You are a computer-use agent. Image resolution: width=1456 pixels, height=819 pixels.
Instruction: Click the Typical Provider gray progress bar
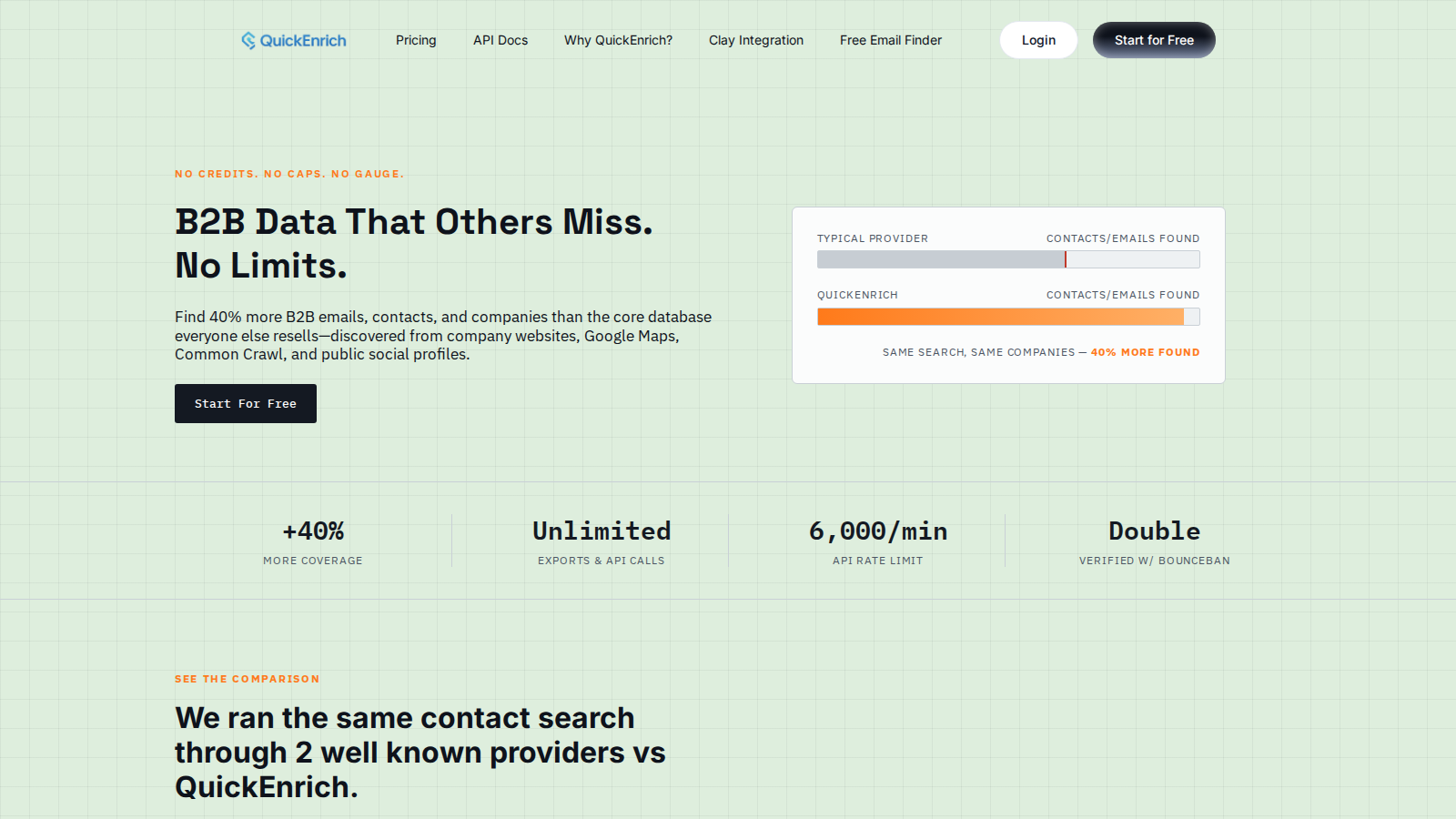pos(1008,259)
